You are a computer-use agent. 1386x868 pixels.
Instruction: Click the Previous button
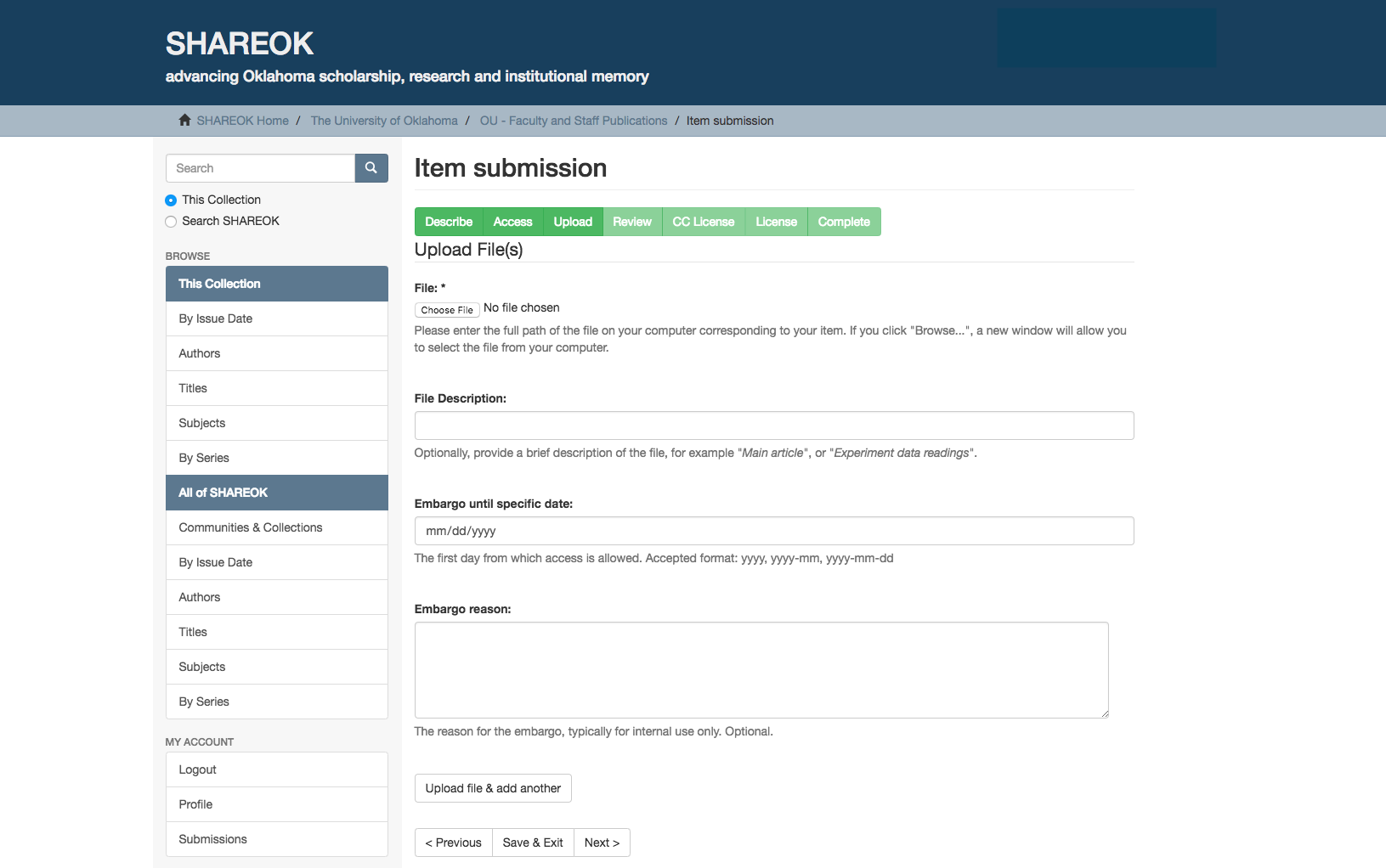tap(454, 843)
